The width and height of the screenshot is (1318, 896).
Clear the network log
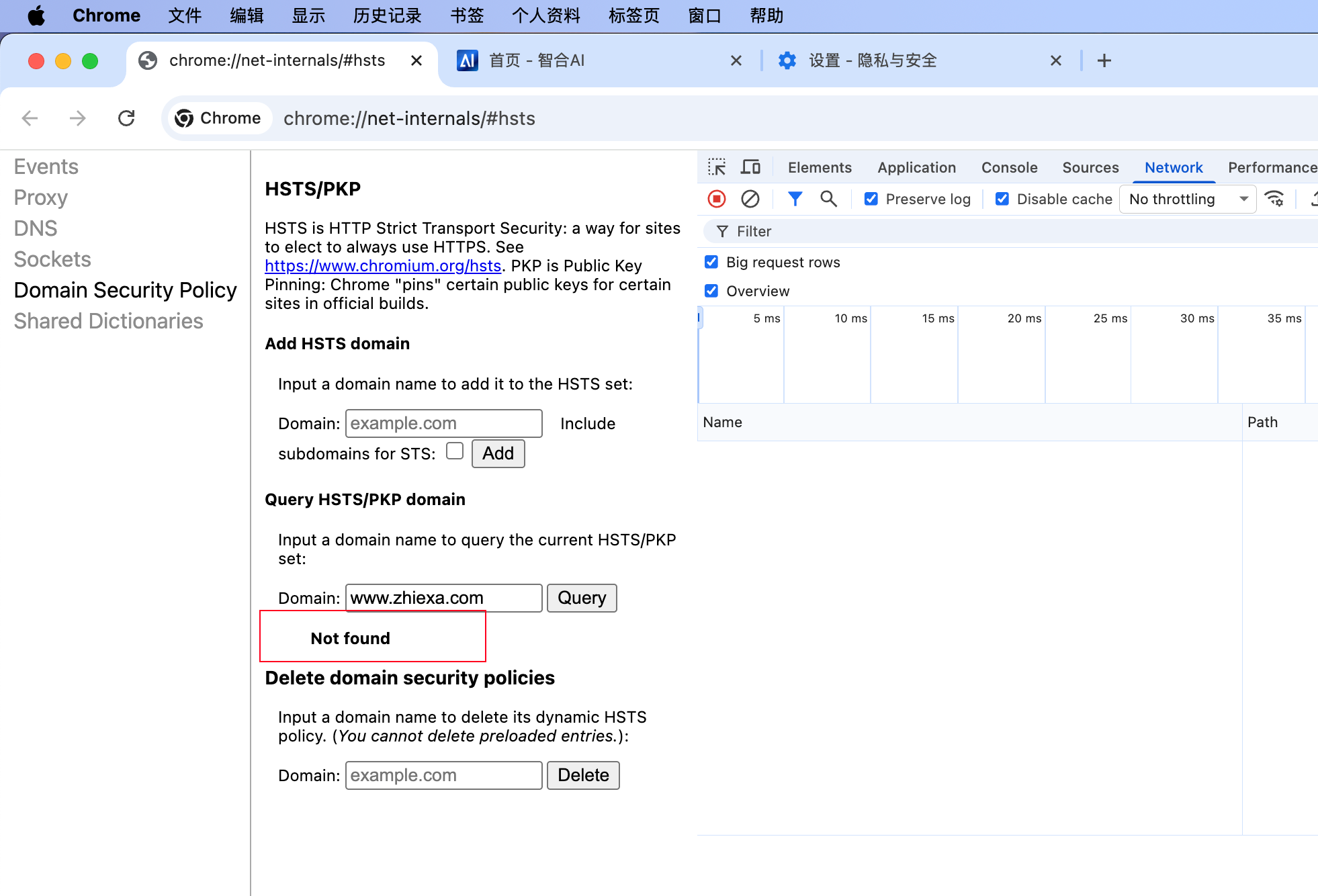point(750,199)
